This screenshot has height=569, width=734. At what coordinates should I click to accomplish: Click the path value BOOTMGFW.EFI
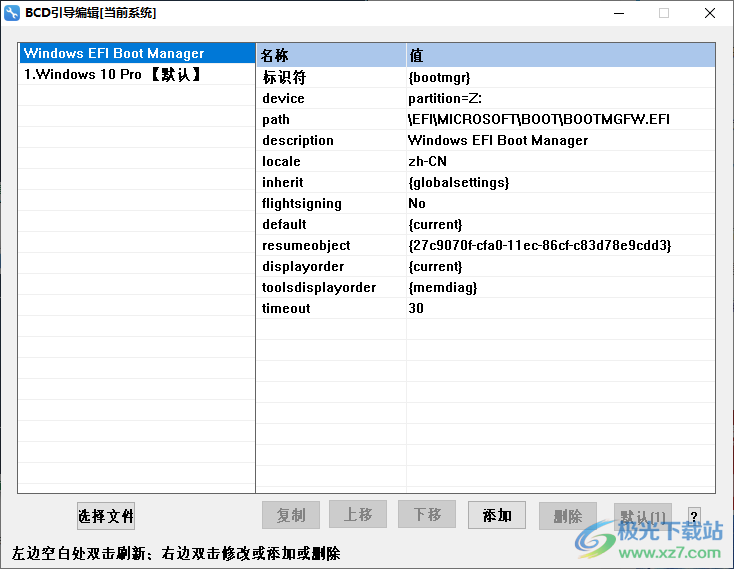(538, 119)
